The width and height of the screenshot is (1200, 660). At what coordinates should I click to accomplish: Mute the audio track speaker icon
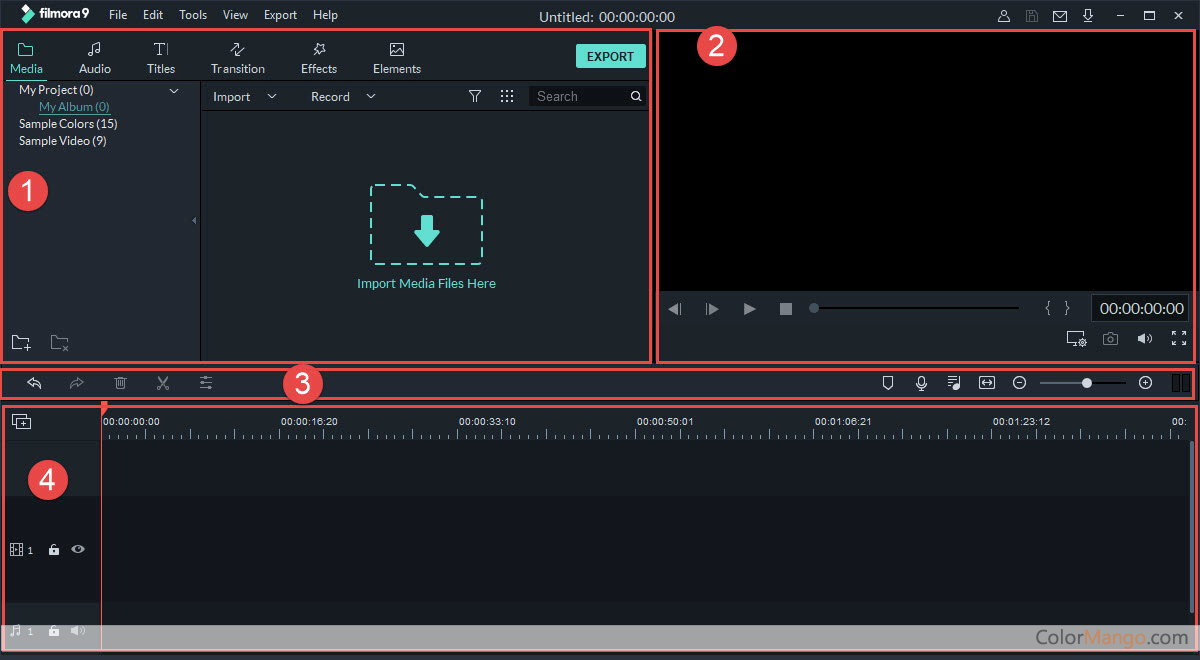tap(77, 630)
